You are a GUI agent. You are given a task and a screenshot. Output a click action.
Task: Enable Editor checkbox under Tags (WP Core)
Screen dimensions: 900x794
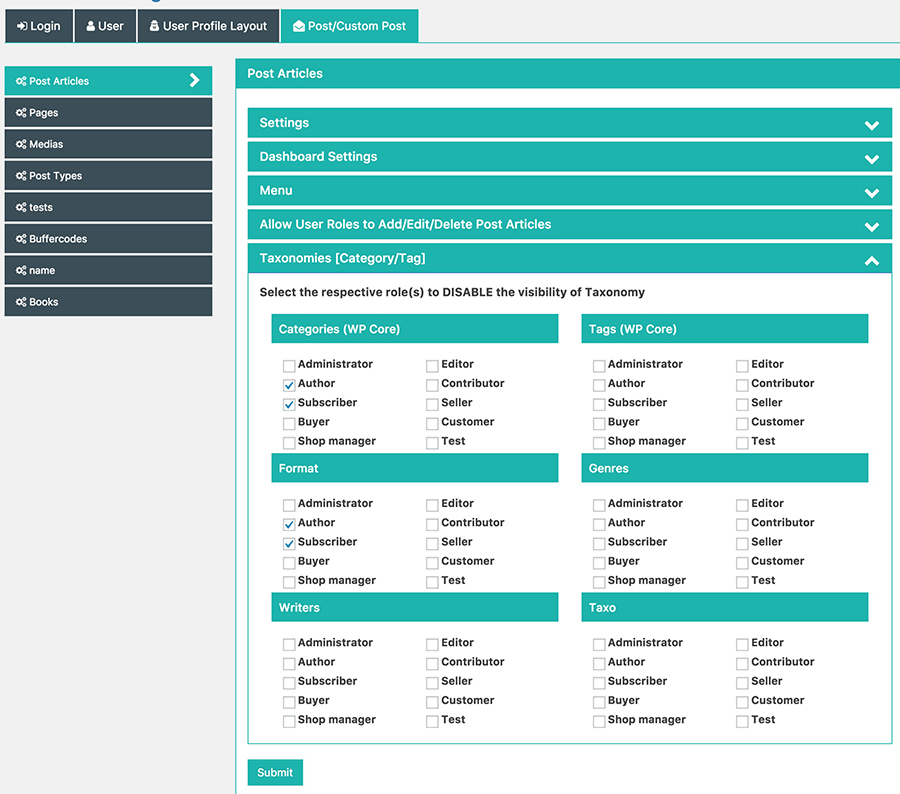[743, 366]
